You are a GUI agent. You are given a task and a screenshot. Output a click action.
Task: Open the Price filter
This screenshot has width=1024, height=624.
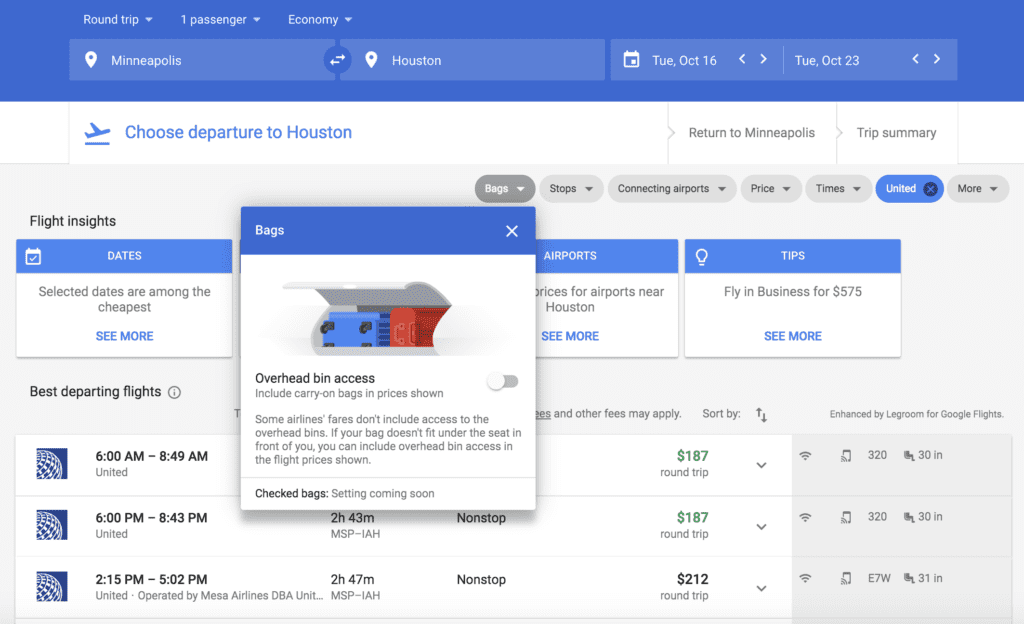(770, 189)
